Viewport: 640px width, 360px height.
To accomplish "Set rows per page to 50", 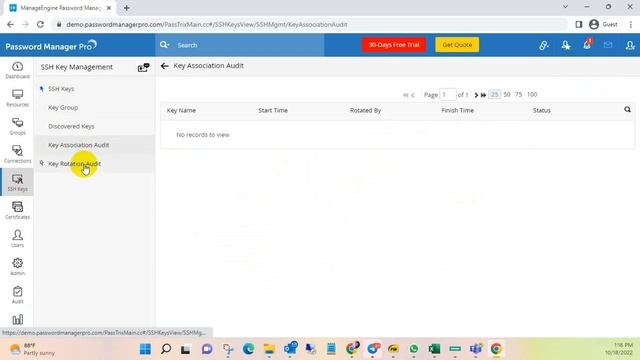I will coord(507,95).
